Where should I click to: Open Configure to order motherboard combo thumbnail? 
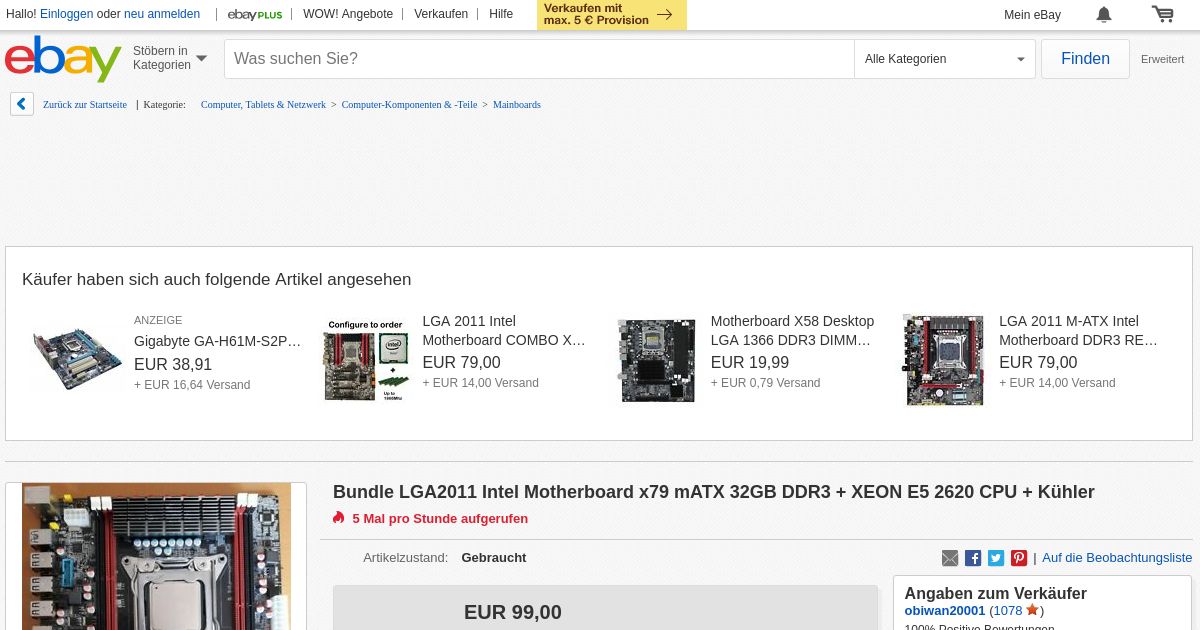pos(366,360)
